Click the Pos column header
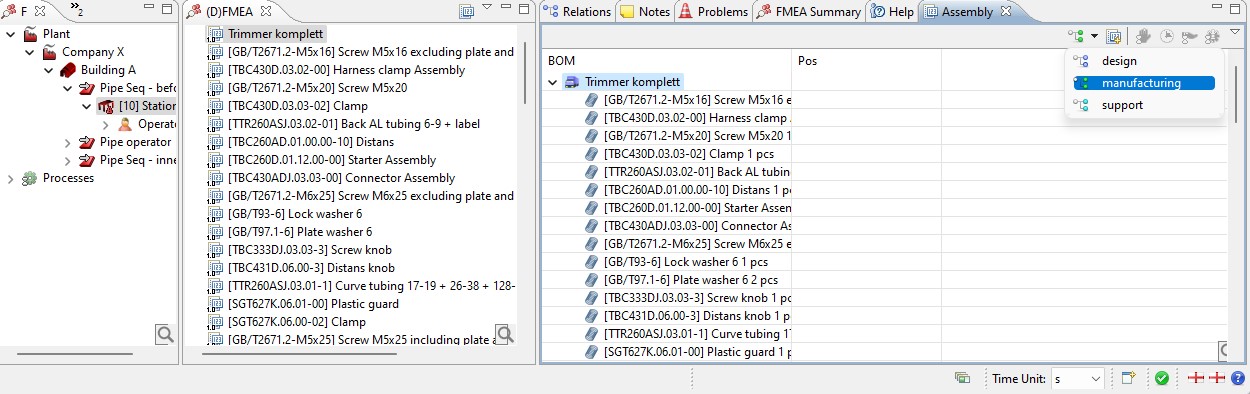The width and height of the screenshot is (1250, 394). click(866, 61)
